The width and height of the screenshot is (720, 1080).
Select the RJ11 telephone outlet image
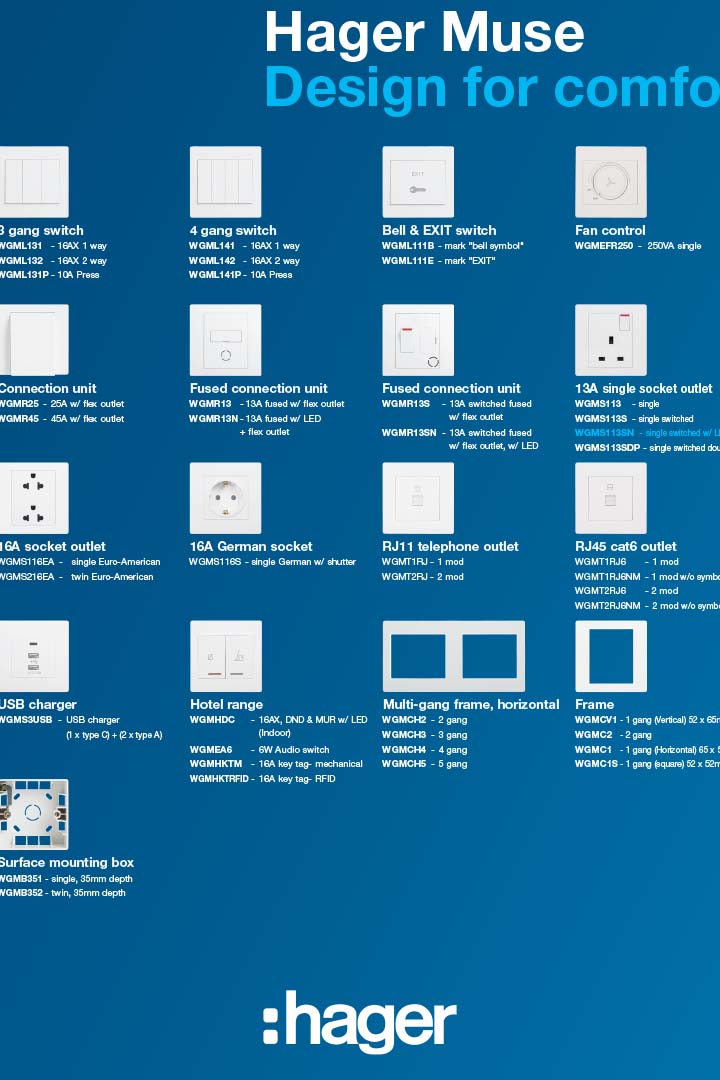tap(418, 498)
